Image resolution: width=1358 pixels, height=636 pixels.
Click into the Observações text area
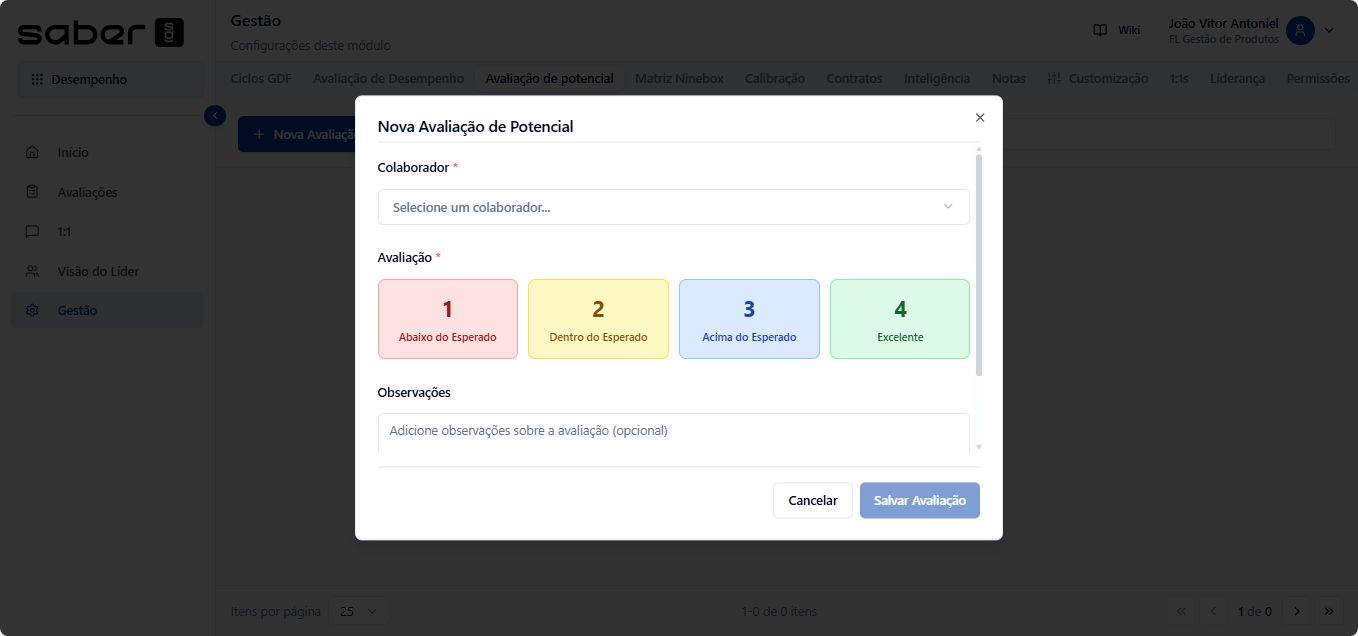click(673, 433)
